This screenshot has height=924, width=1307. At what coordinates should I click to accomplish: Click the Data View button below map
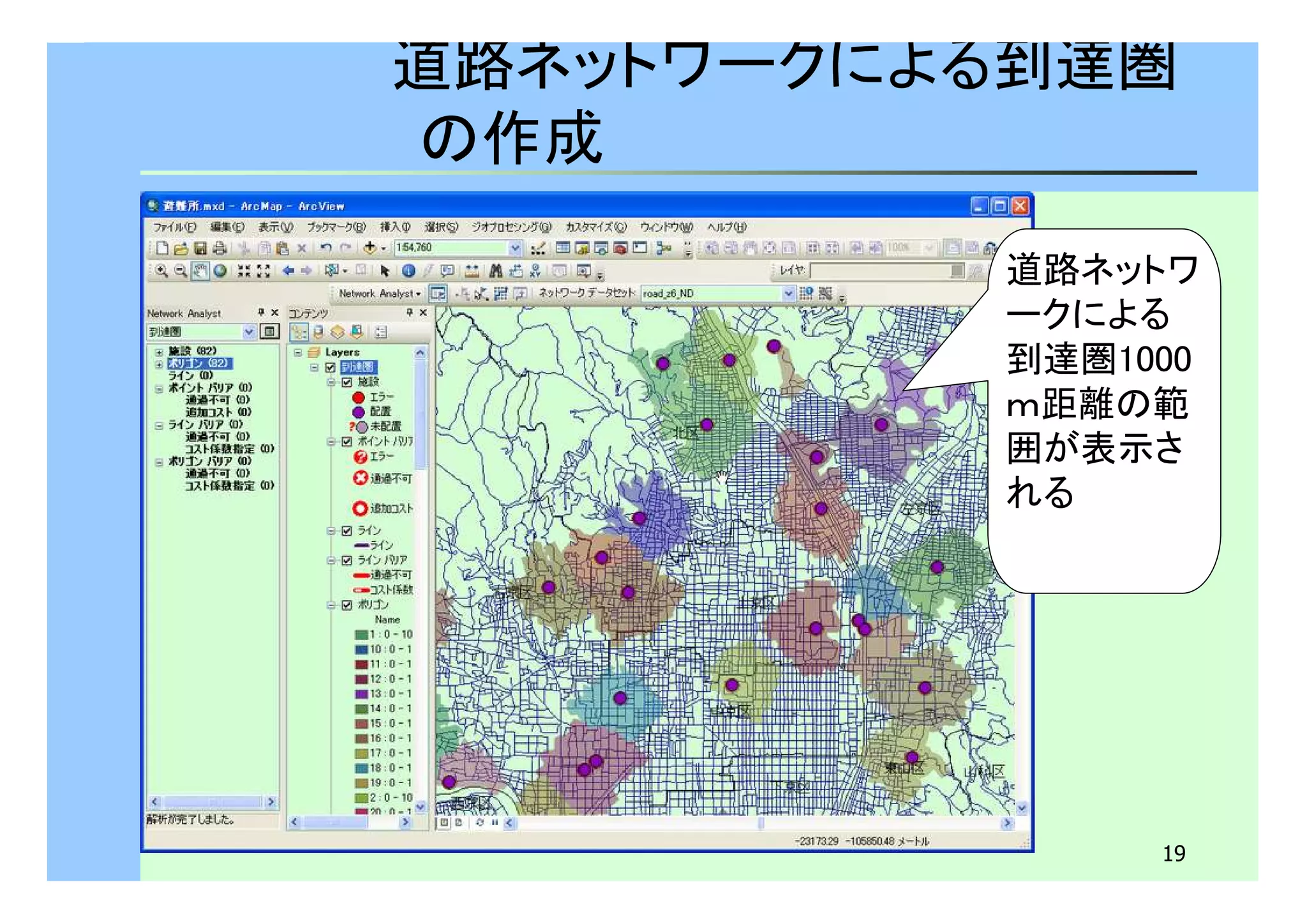(x=444, y=823)
